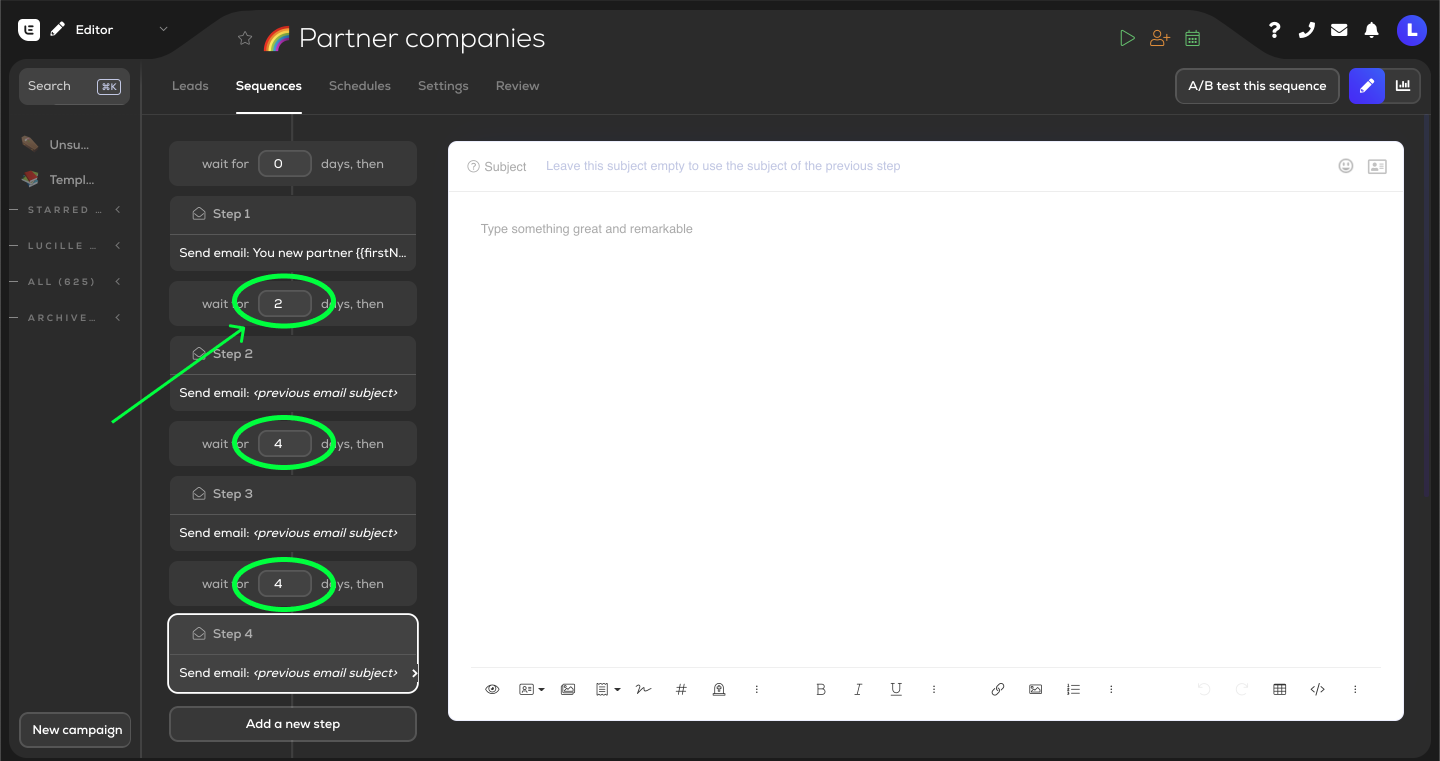
Task: Click A/B test this sequence
Action: [1257, 86]
